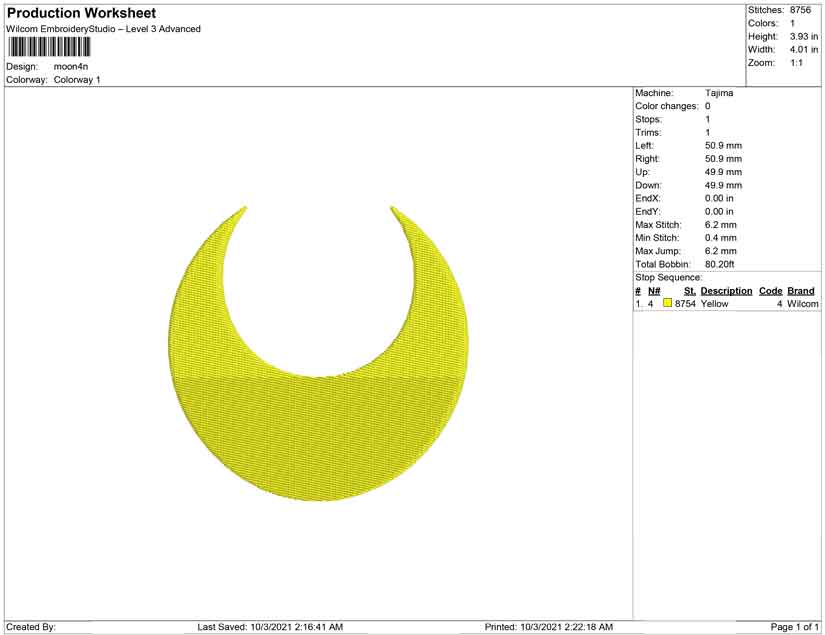Click the 'Yellow' color description
825x635 pixels.
715,304
